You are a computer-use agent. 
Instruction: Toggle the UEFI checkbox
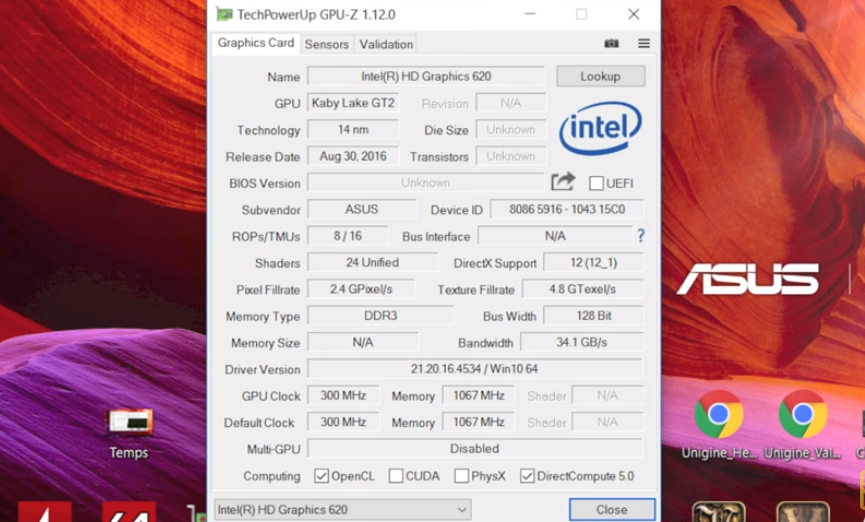[596, 183]
